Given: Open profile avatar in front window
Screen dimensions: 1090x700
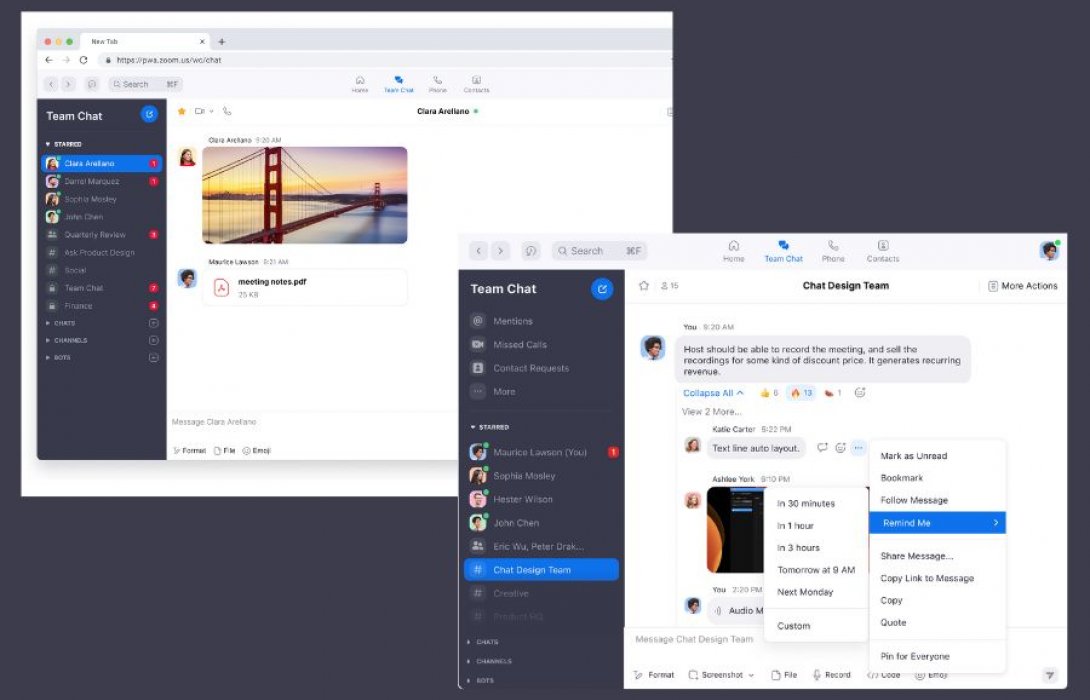Looking at the screenshot, I should [x=1050, y=250].
